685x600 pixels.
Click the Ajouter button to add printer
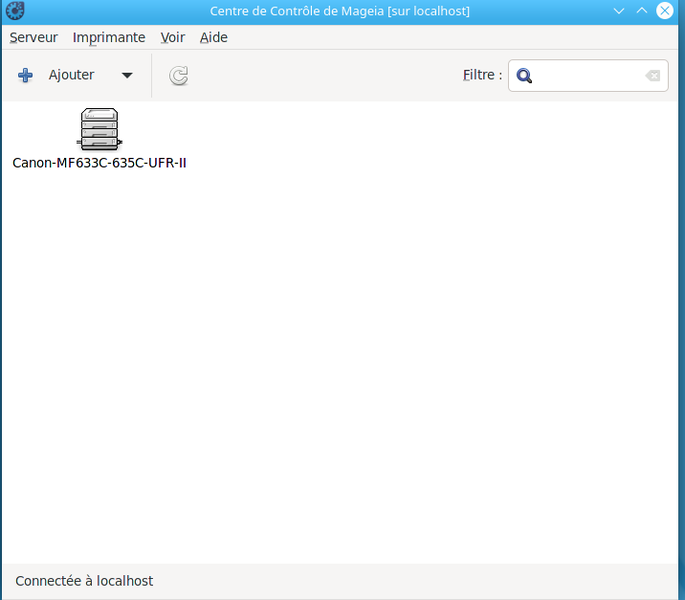71,75
